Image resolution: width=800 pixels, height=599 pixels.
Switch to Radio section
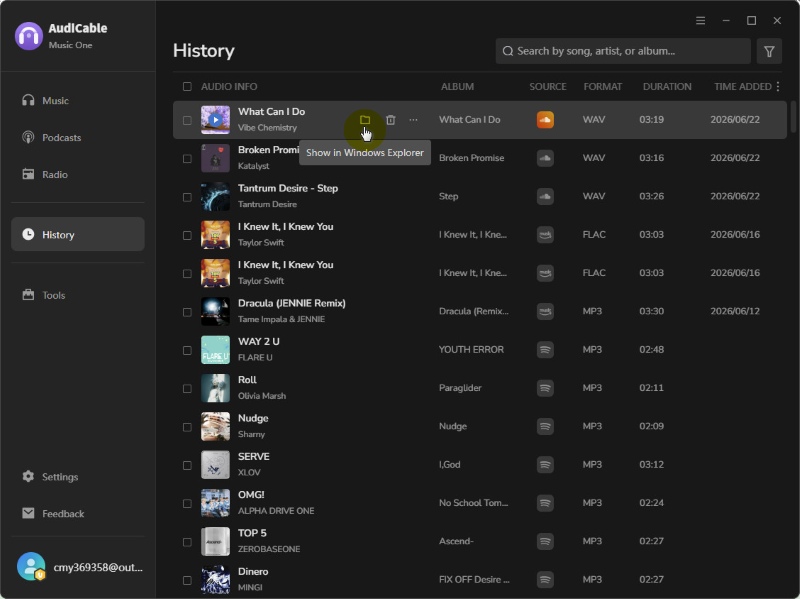click(78, 174)
